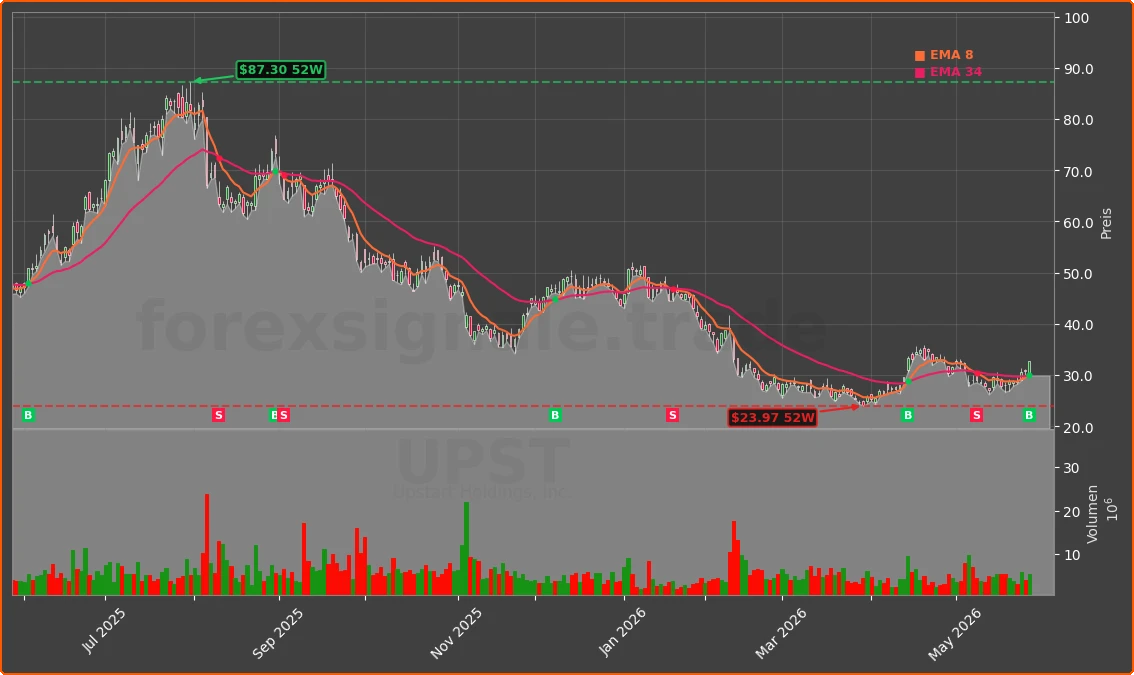Click the Jan 2026 date axis label

[x=622, y=633]
